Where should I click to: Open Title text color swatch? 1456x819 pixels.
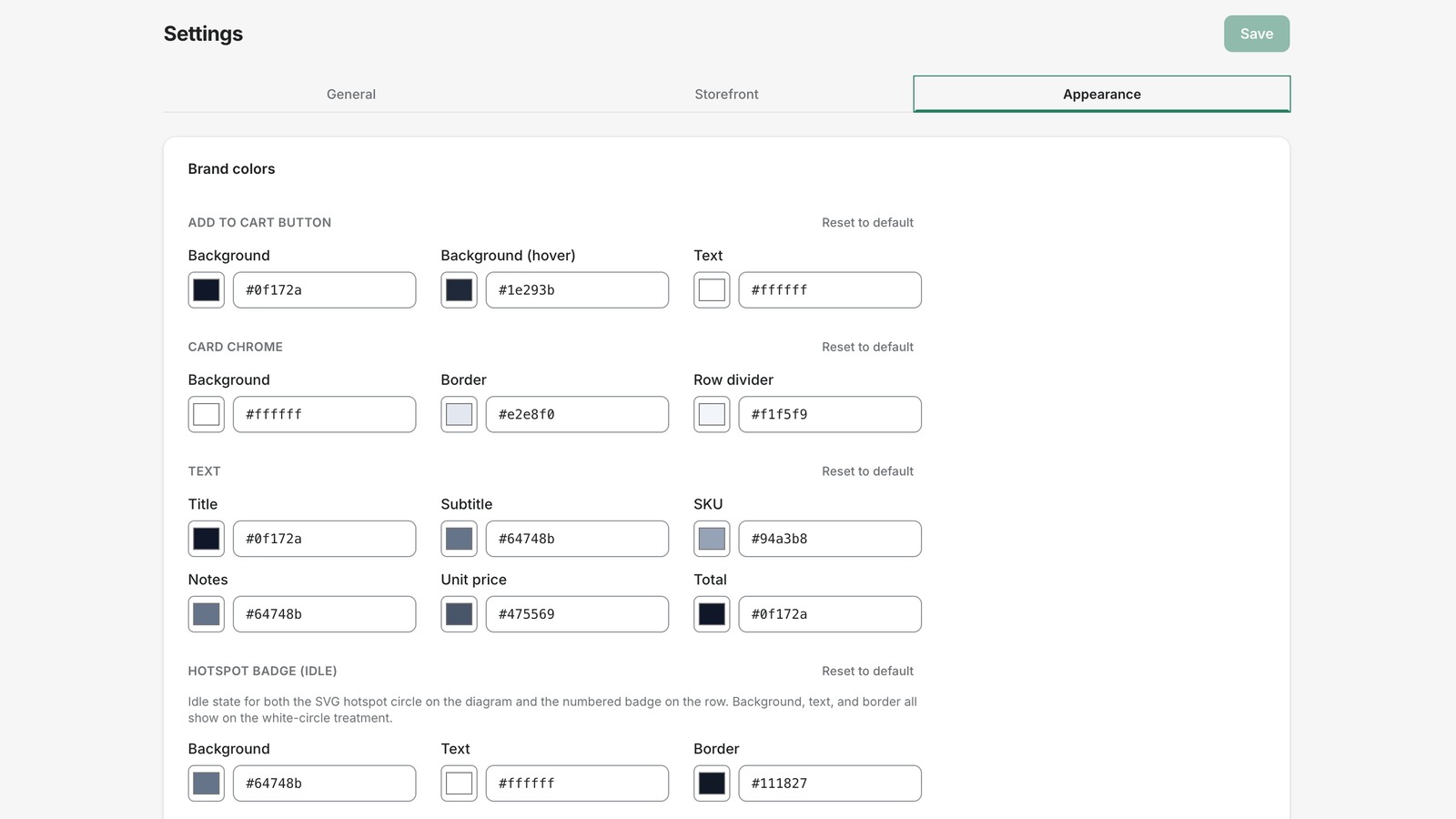click(x=207, y=539)
